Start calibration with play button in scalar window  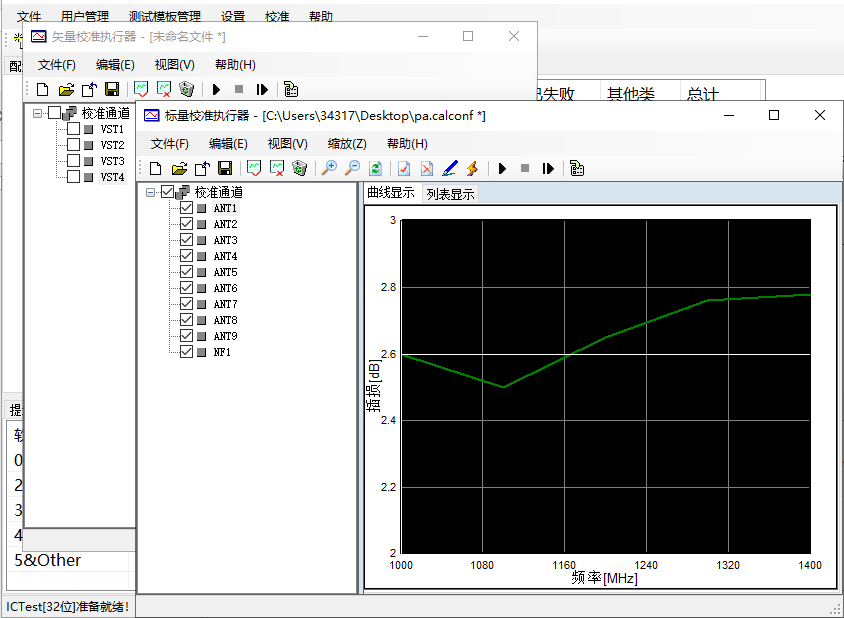tap(502, 168)
